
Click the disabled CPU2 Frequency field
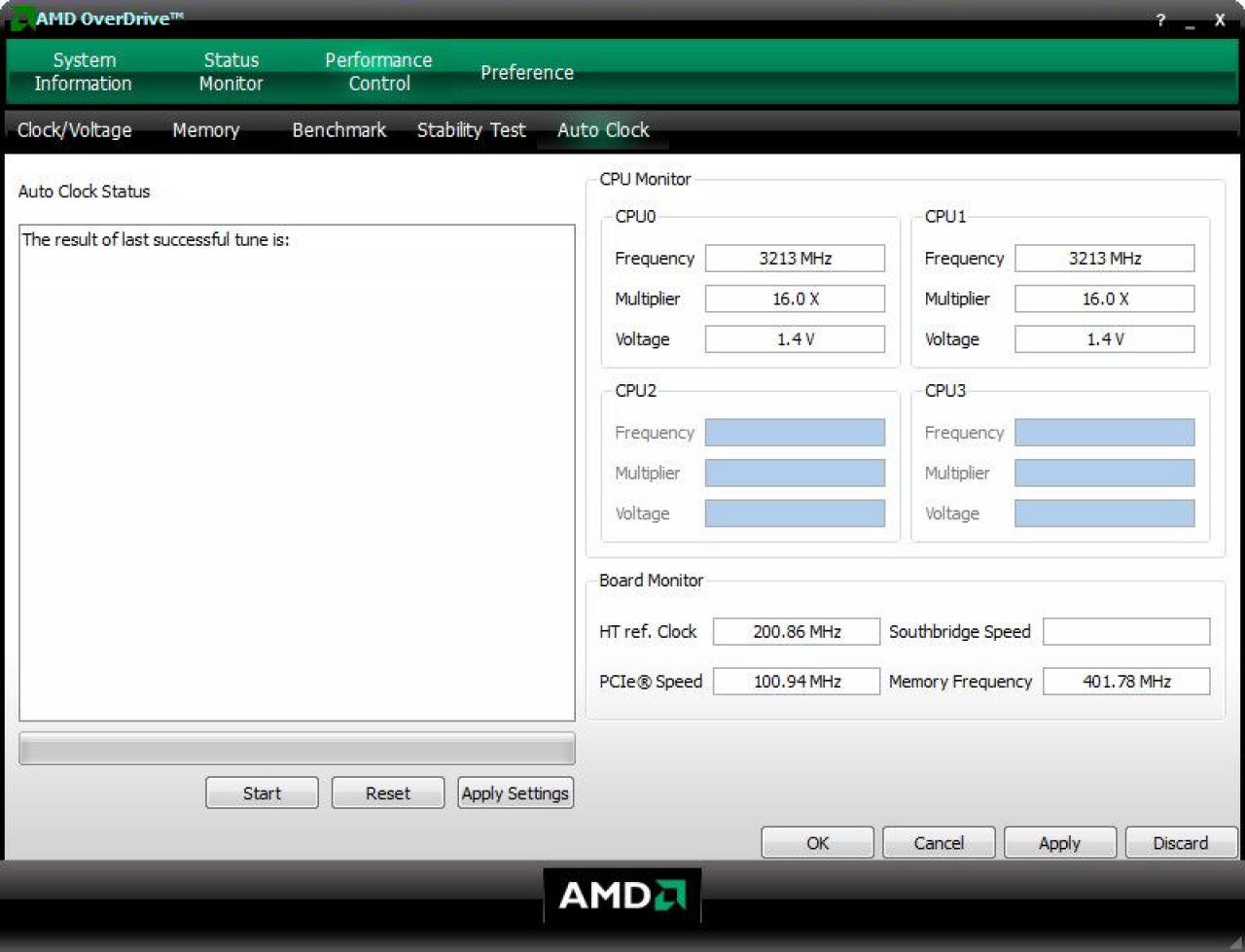click(795, 433)
